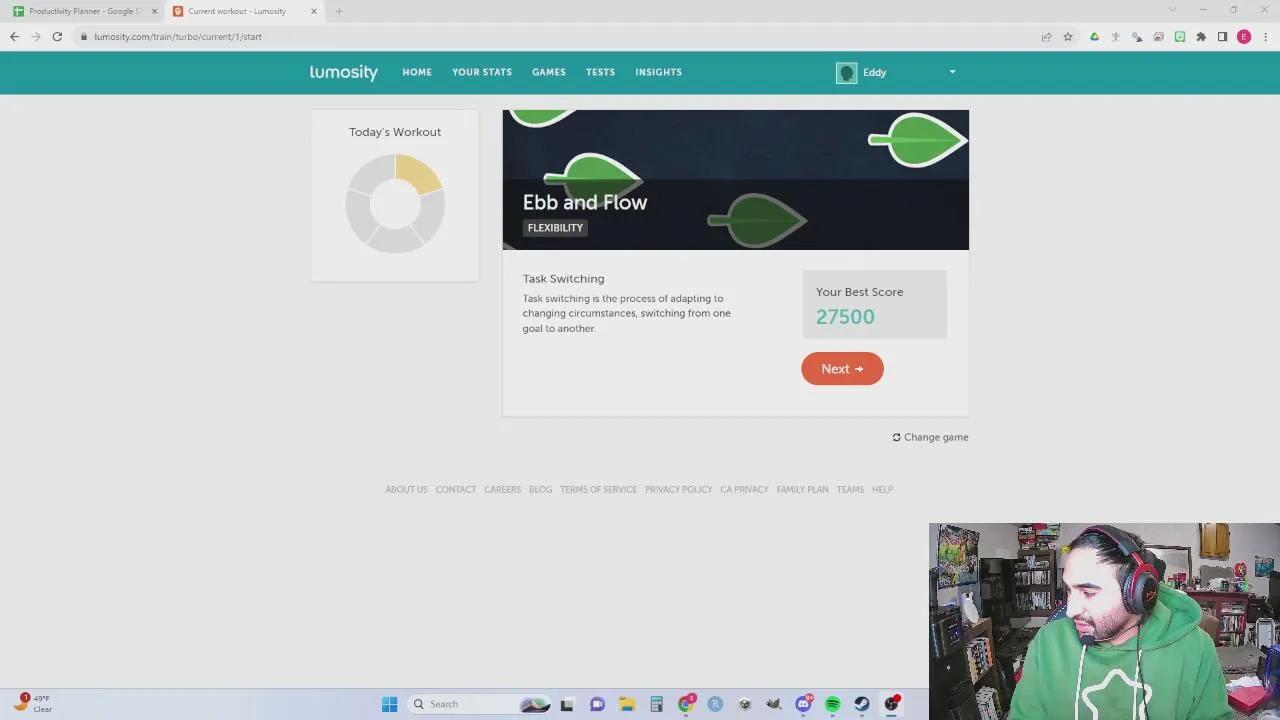Navigate to TESTS
The height and width of the screenshot is (720, 1280).
click(600, 72)
